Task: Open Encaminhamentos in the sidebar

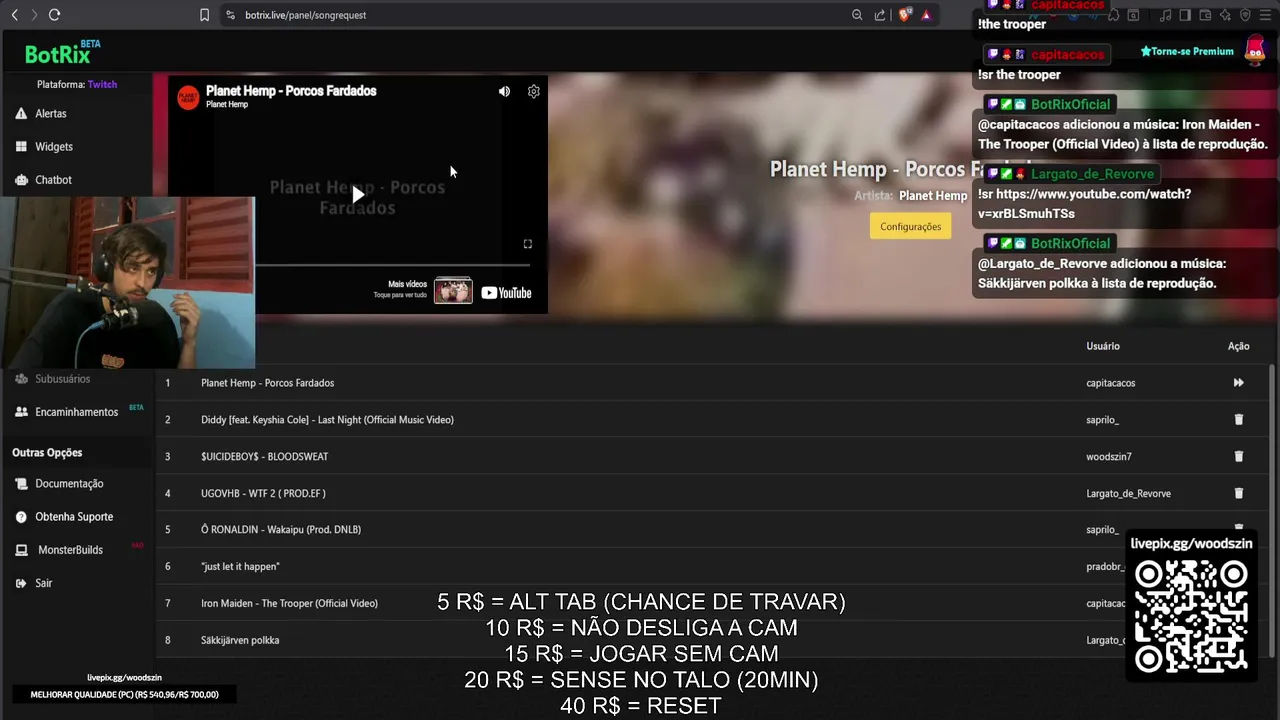Action: click(x=76, y=412)
